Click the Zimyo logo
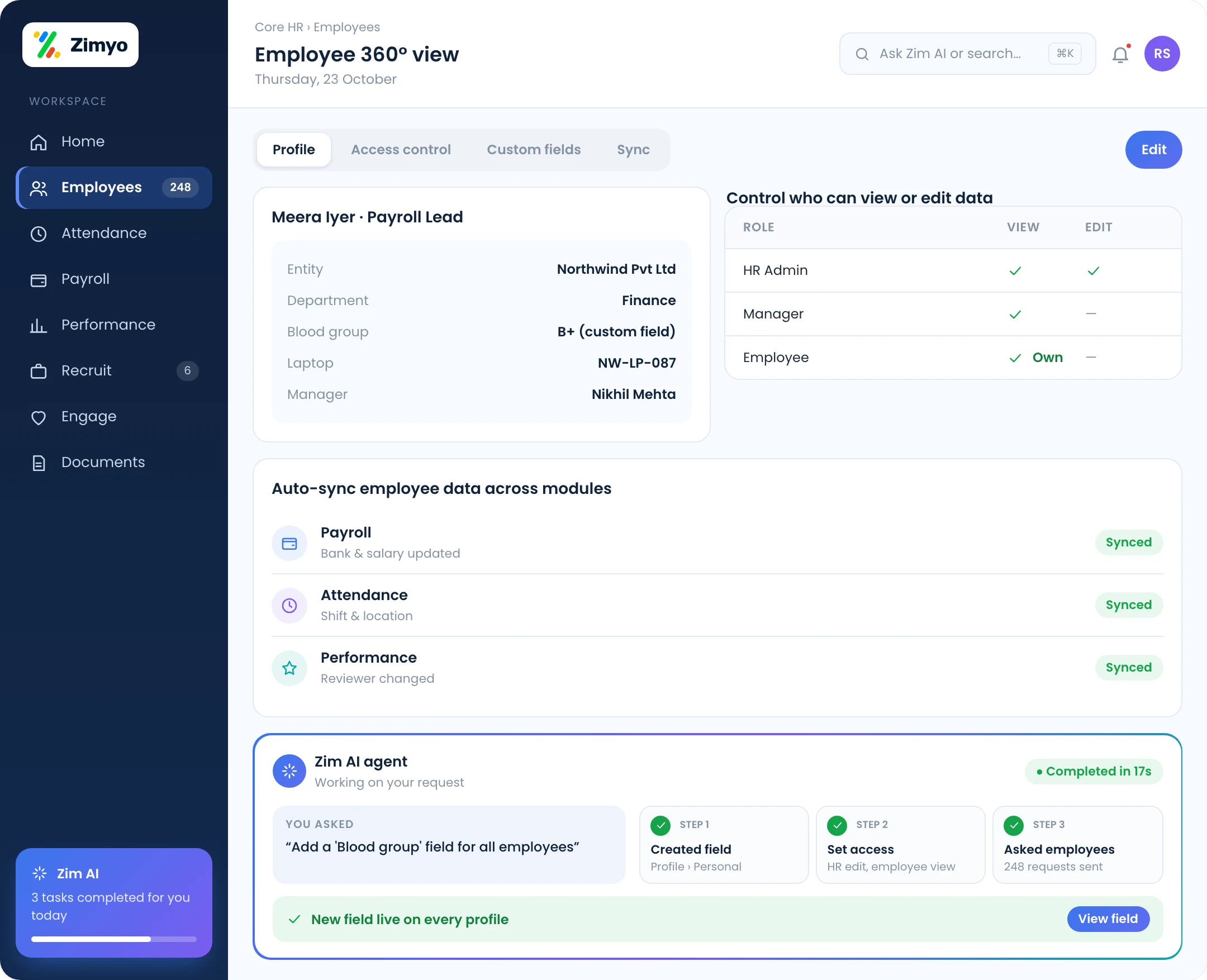The width and height of the screenshot is (1207, 980). (x=80, y=45)
